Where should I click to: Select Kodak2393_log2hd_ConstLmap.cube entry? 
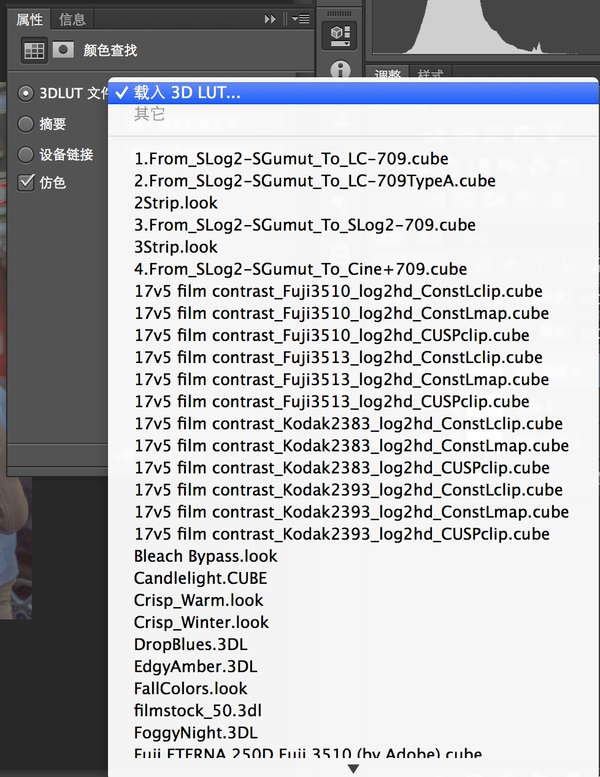pos(353,512)
